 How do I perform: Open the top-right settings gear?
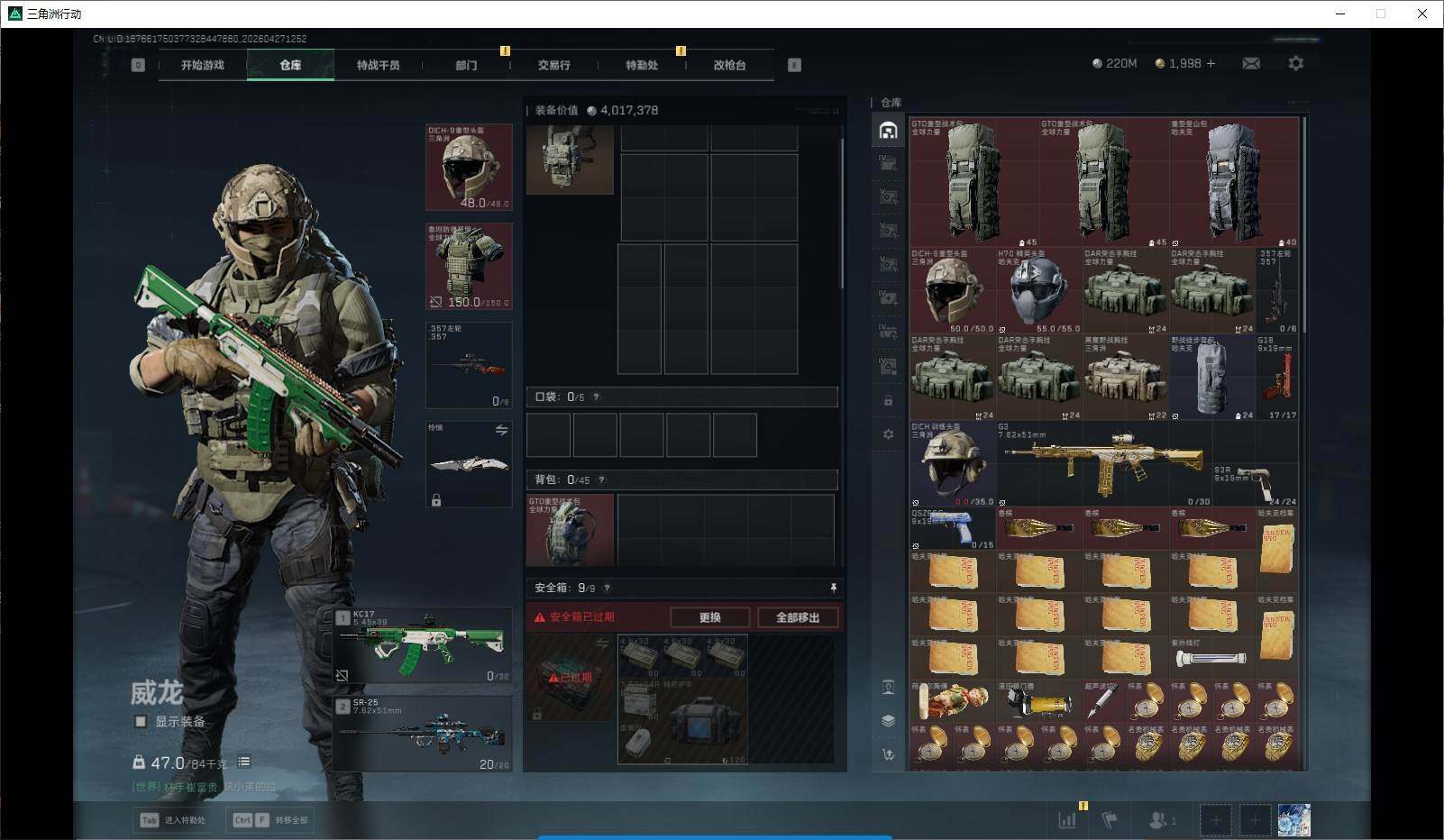1295,63
